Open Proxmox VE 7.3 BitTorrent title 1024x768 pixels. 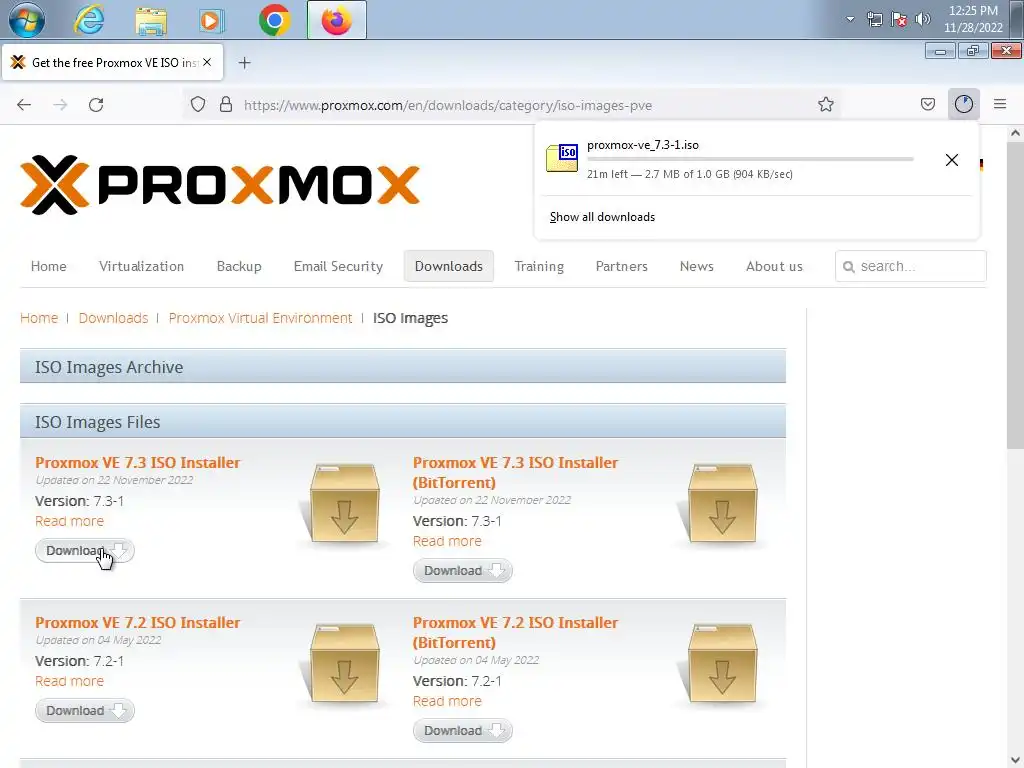tap(515, 472)
